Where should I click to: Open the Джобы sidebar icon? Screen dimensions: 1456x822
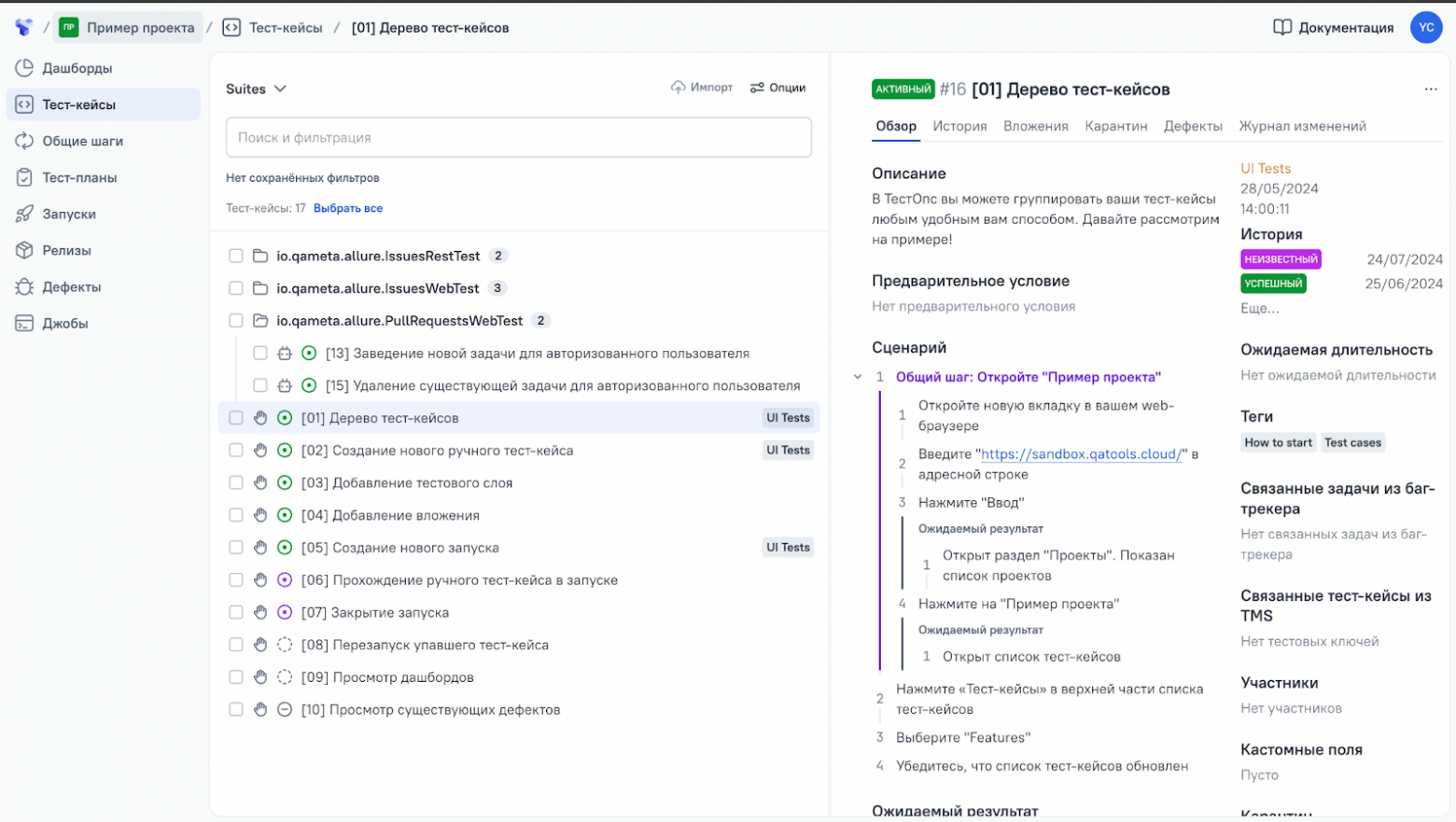(24, 323)
